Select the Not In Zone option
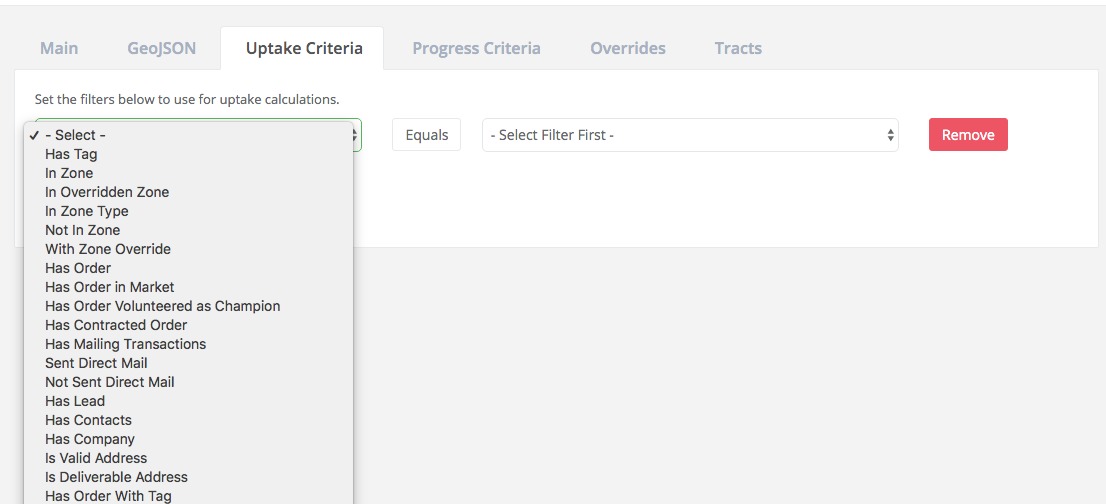The image size is (1106, 504). pos(82,230)
